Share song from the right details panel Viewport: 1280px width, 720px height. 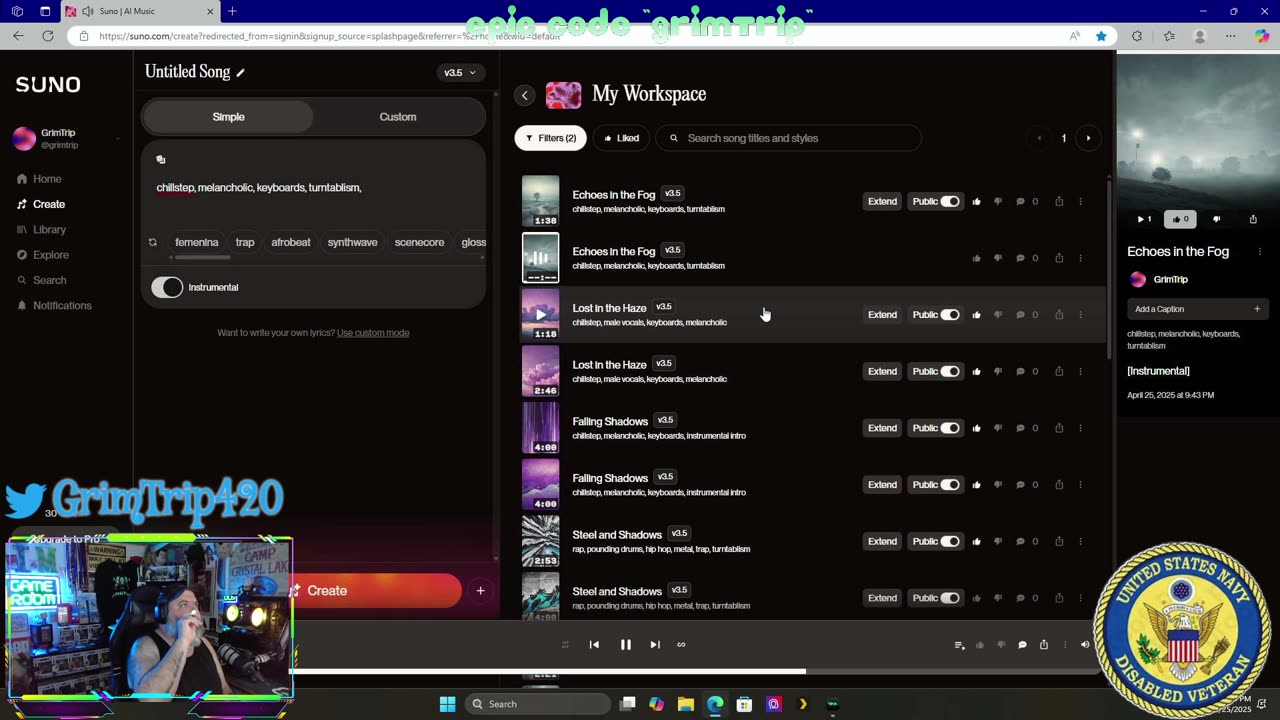1253,219
